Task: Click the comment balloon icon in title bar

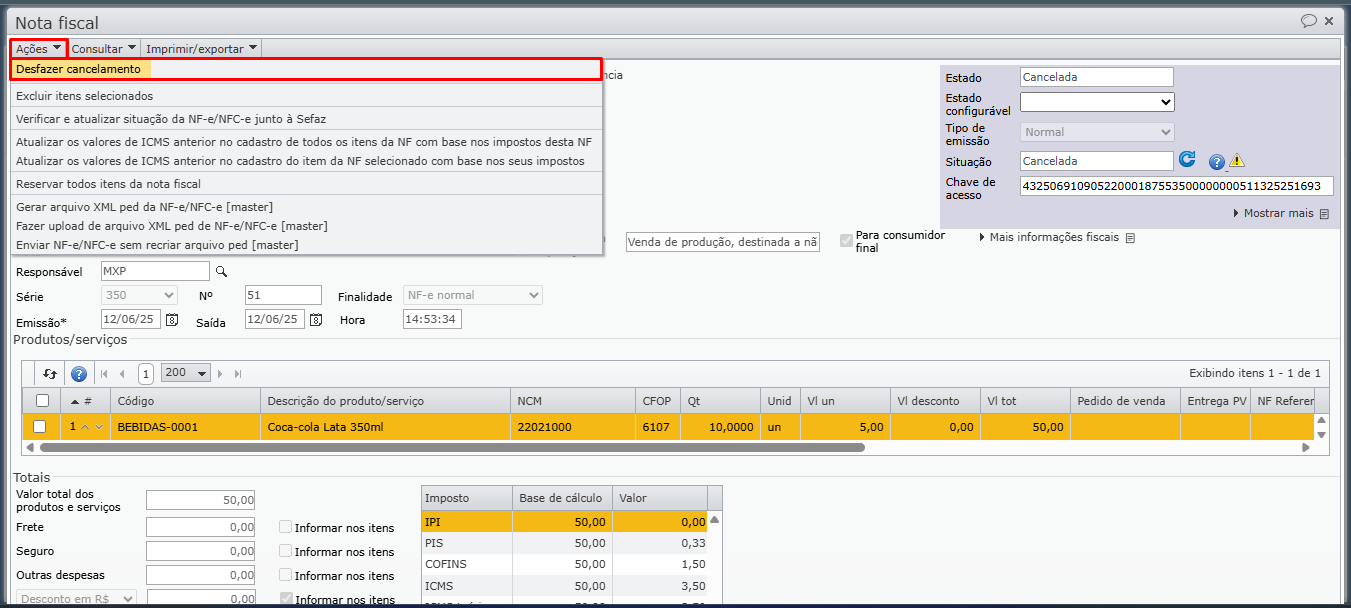Action: (1308, 20)
